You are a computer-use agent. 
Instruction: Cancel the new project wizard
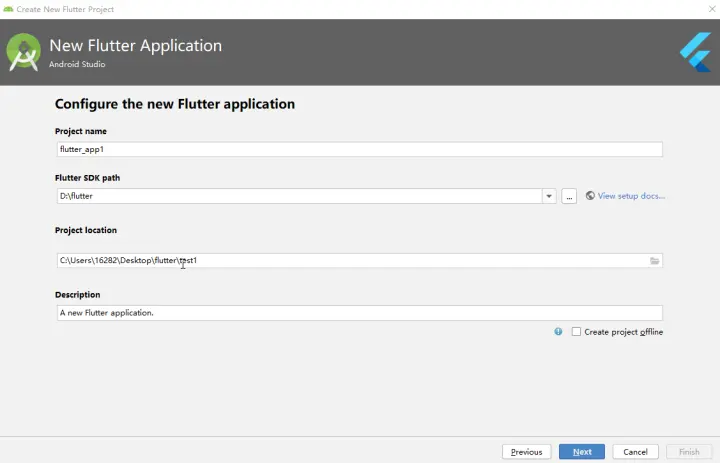tap(636, 452)
